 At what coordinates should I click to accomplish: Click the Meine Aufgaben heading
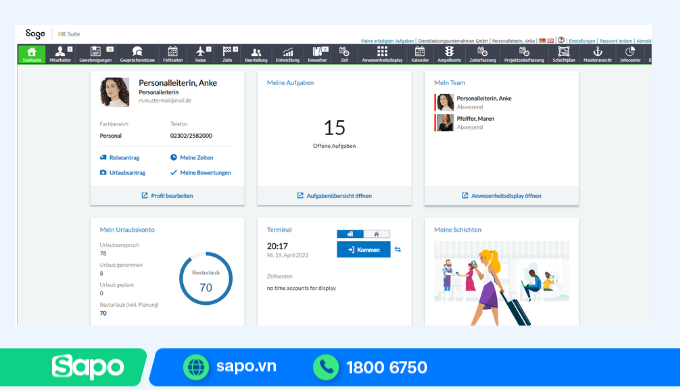click(290, 82)
